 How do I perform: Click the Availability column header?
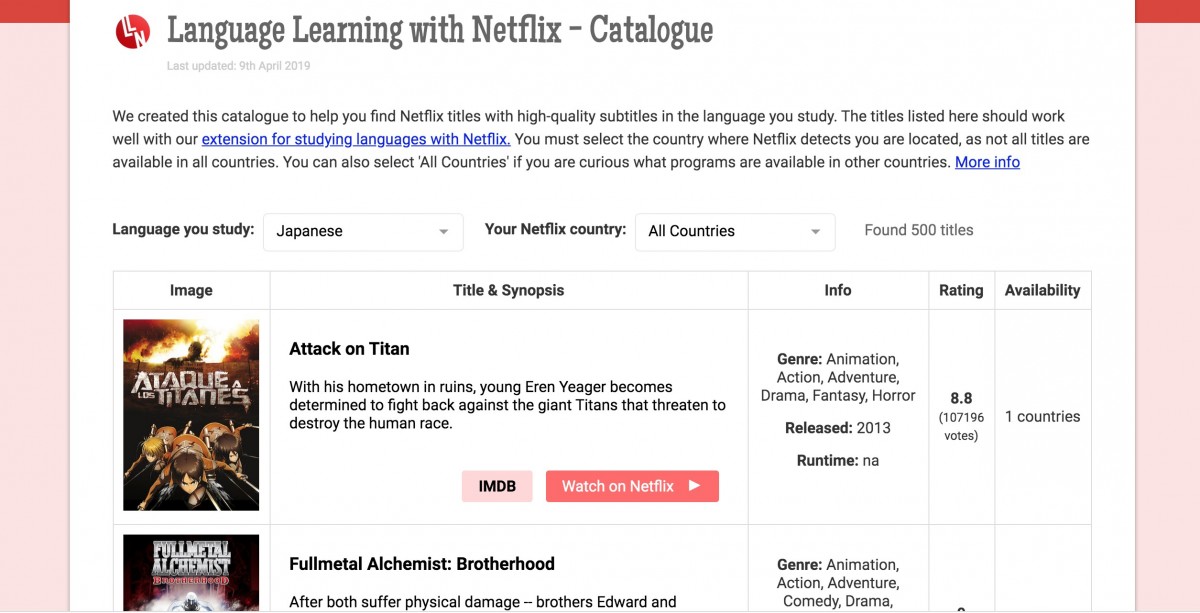click(x=1042, y=290)
